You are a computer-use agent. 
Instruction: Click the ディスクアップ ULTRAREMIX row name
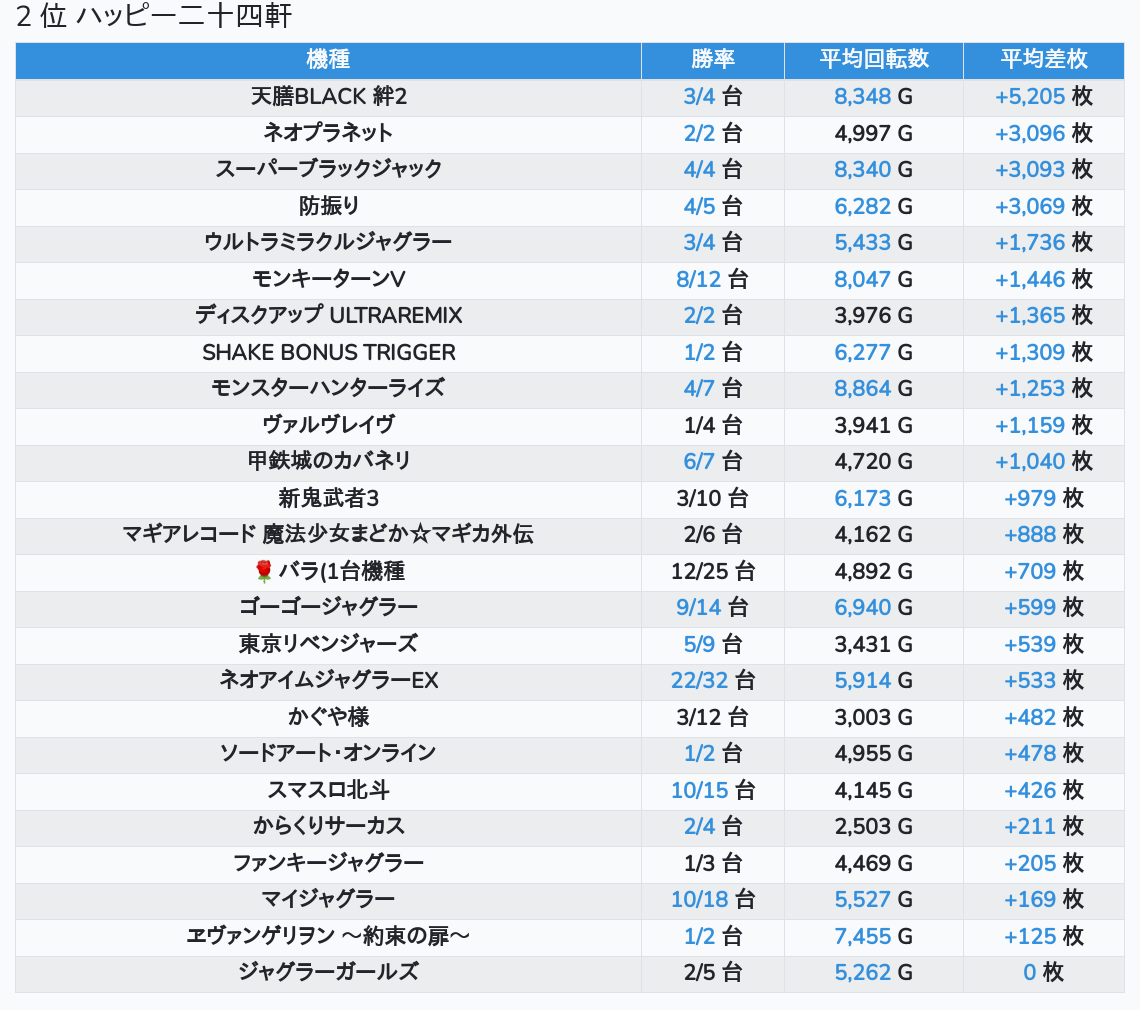[x=328, y=316]
